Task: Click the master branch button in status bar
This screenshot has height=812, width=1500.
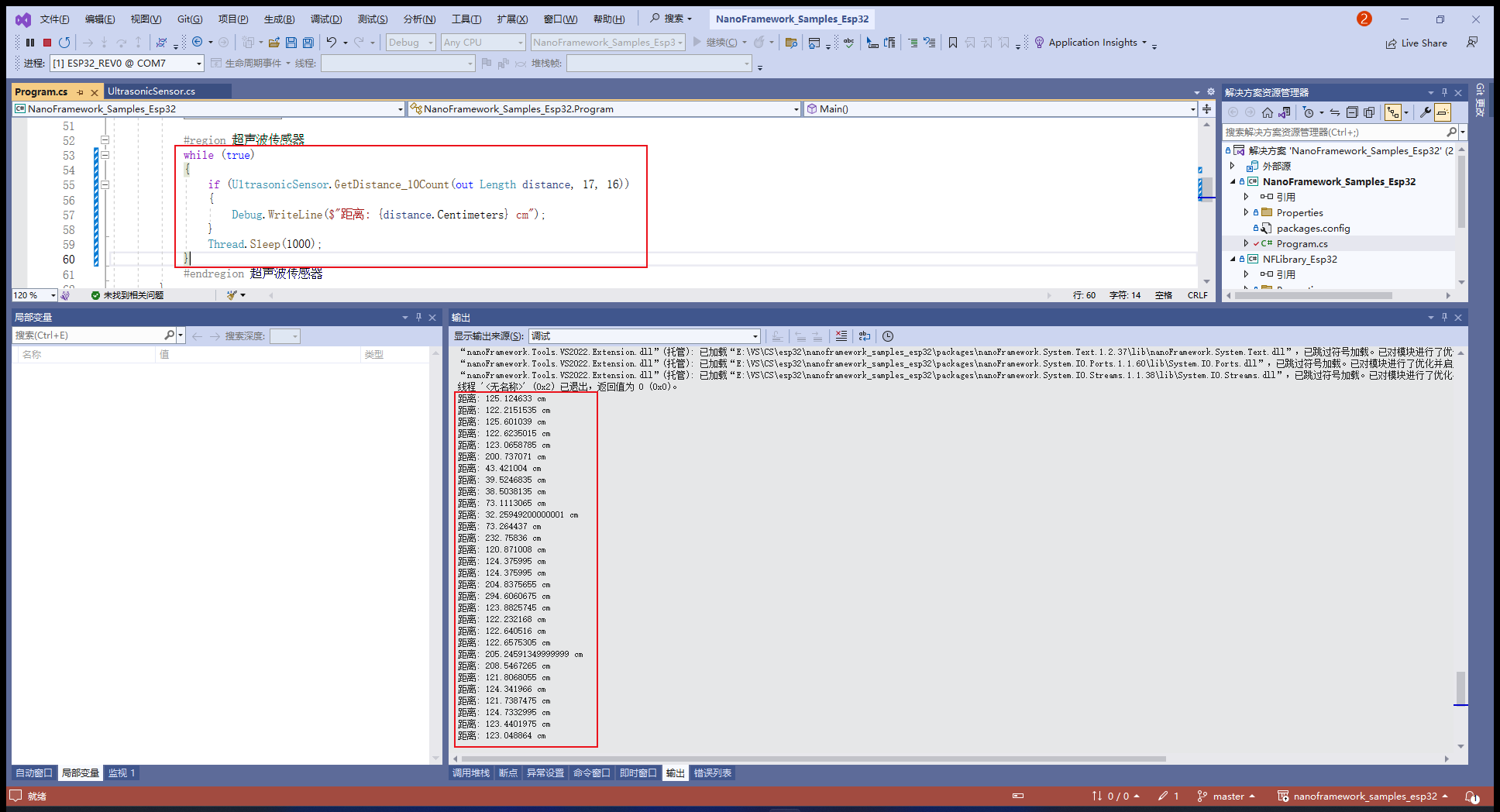Action: (x=1226, y=797)
